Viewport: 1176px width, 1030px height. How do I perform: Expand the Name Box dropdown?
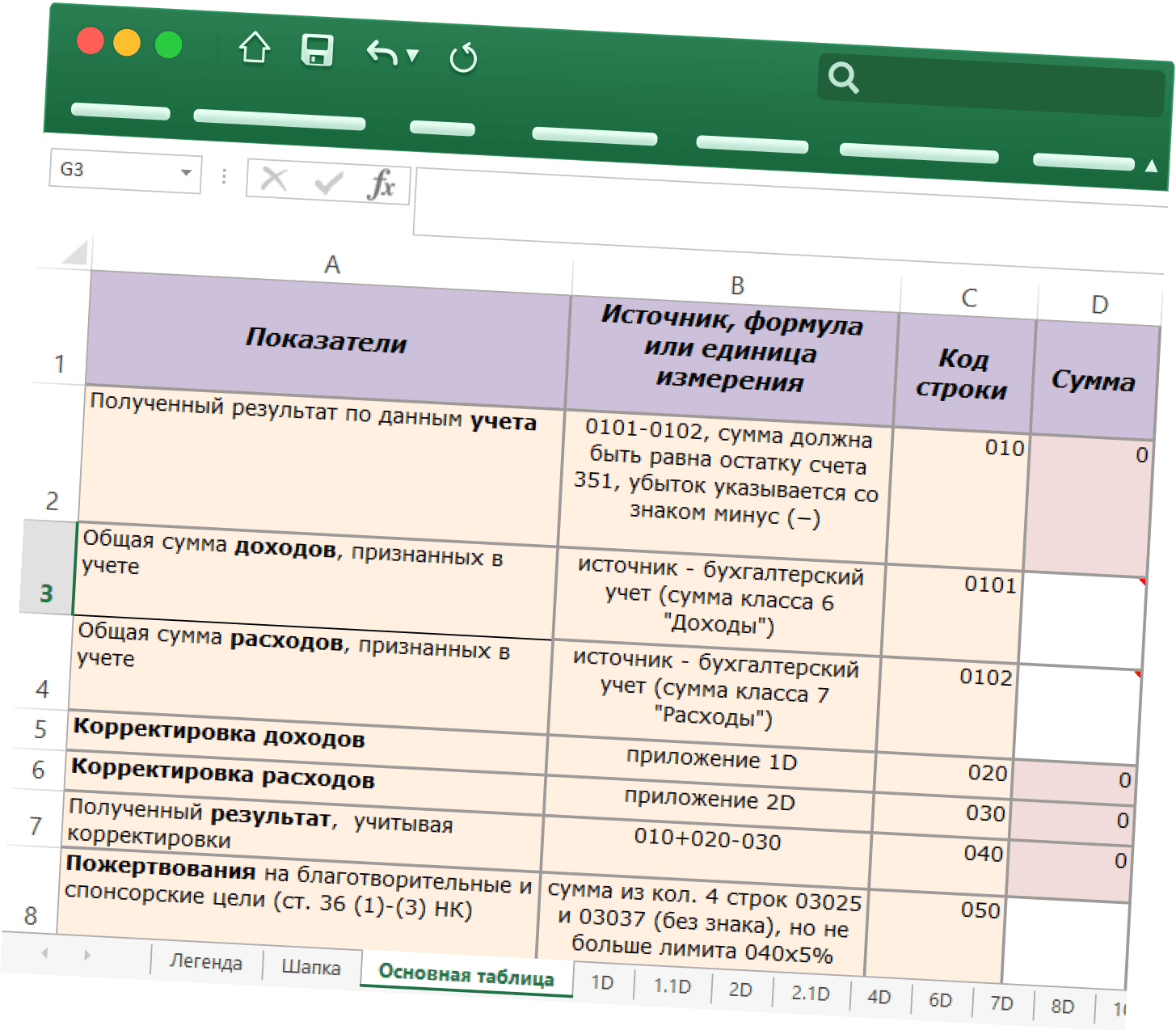click(x=186, y=172)
